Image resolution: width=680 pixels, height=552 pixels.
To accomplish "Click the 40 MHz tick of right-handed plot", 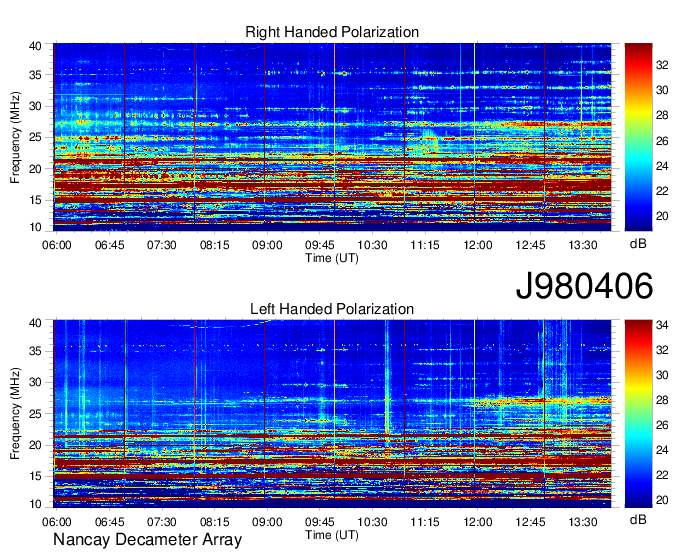I will [35, 46].
